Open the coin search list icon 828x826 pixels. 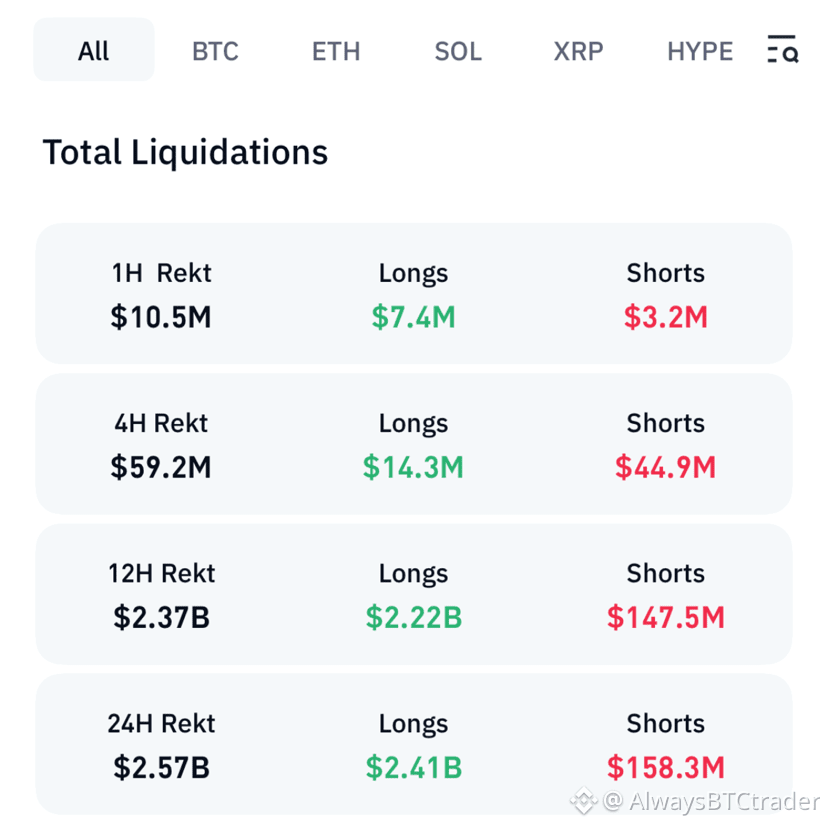coord(783,50)
